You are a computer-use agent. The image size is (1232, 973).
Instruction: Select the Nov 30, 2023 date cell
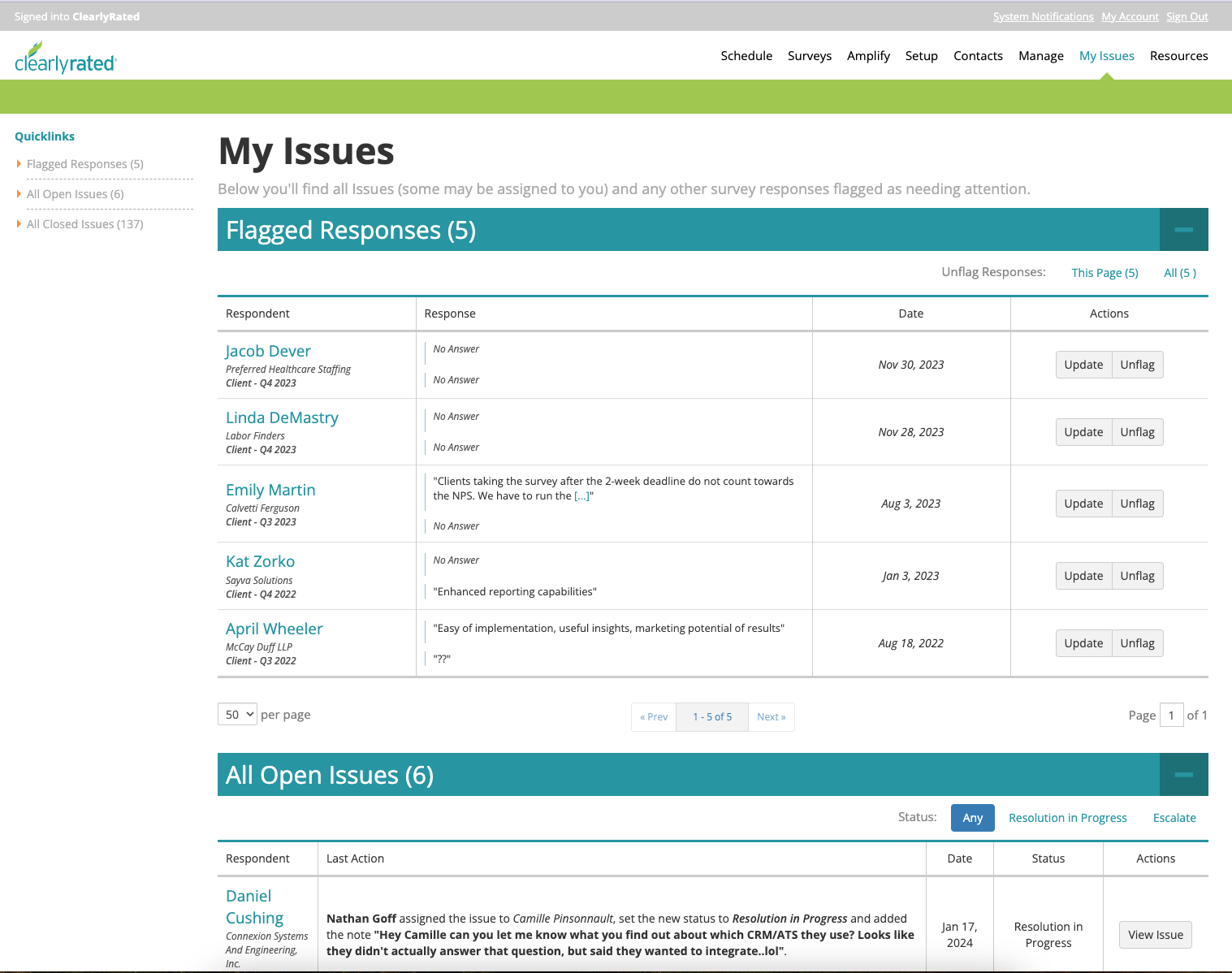coord(911,365)
